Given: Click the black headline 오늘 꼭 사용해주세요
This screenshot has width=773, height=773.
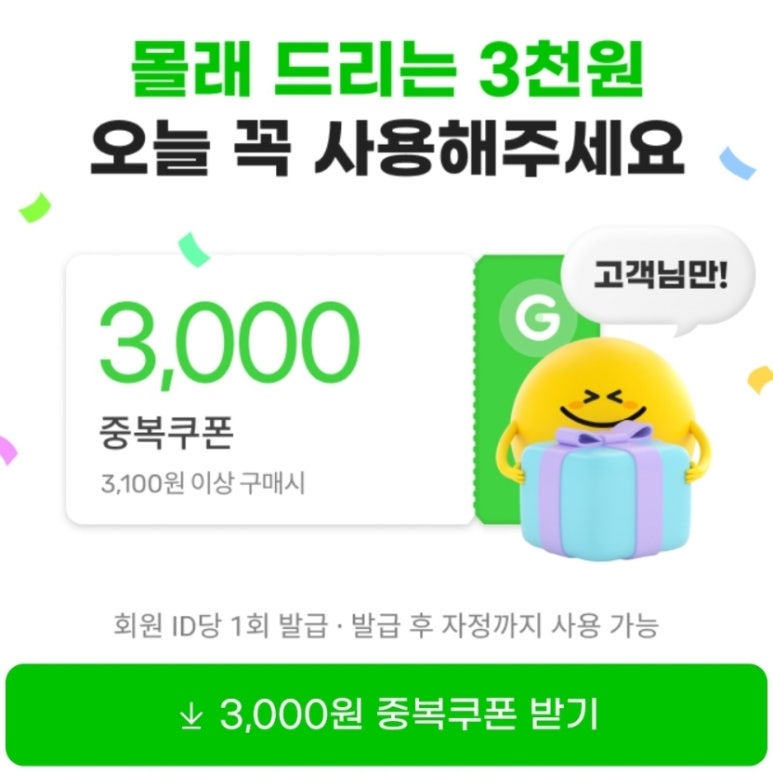Looking at the screenshot, I should click(x=387, y=147).
